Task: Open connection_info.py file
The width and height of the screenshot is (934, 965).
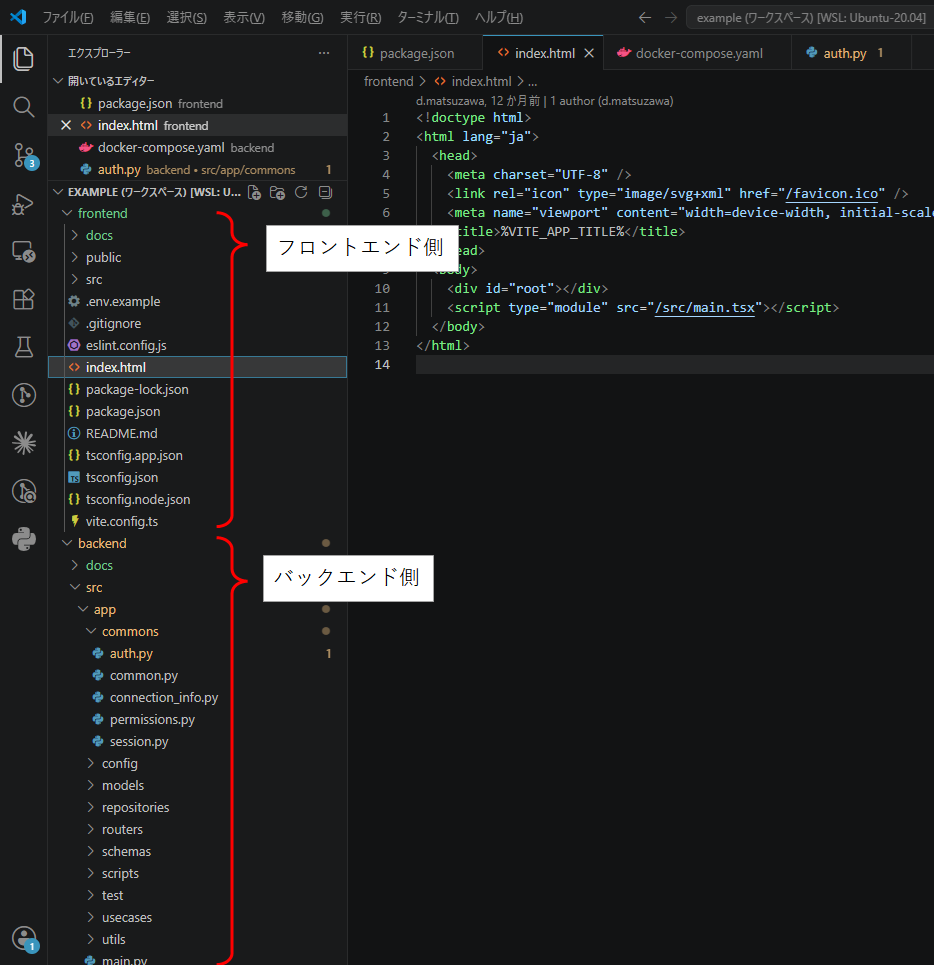Action: (x=164, y=698)
